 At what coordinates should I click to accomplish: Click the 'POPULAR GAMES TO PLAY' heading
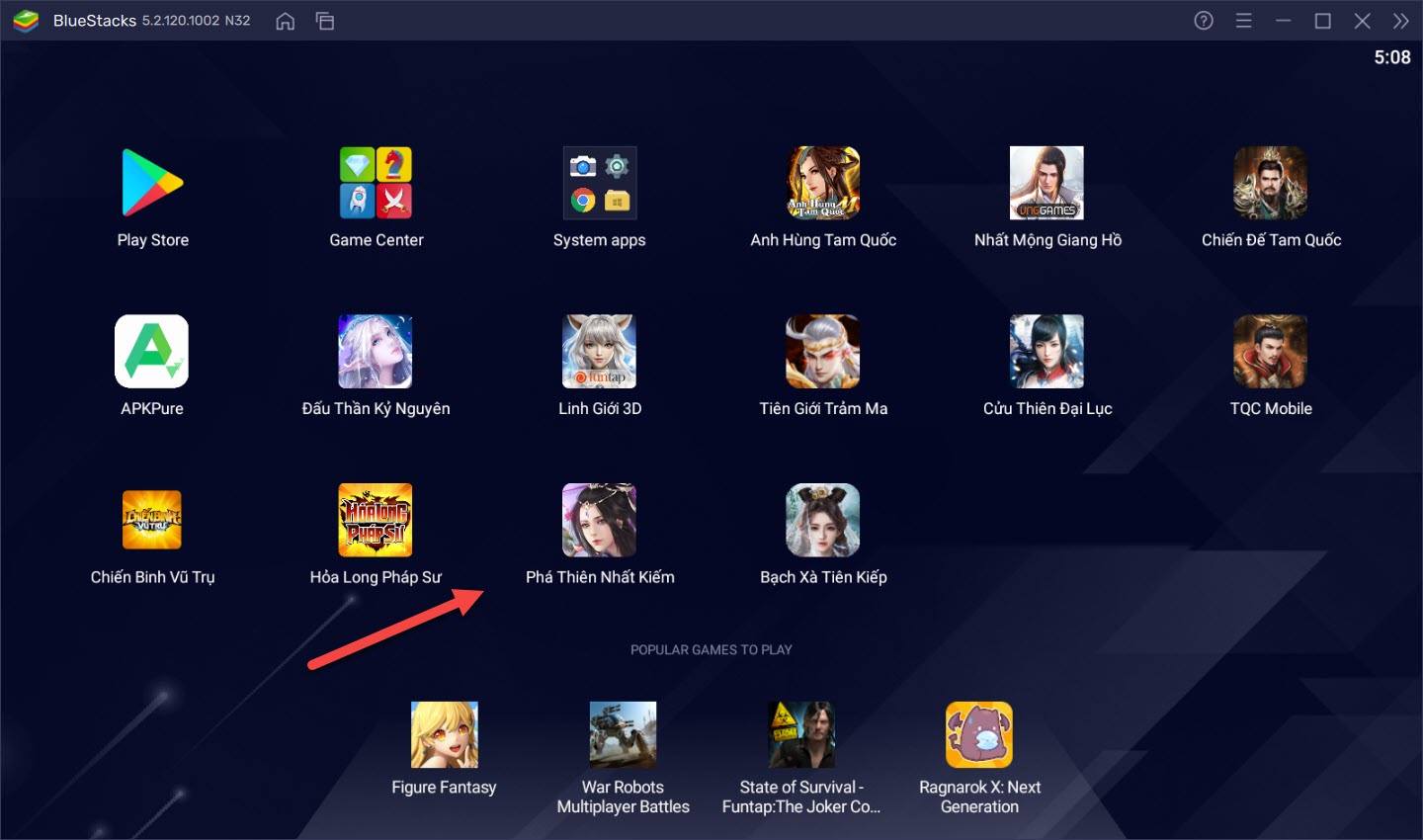pos(711,649)
